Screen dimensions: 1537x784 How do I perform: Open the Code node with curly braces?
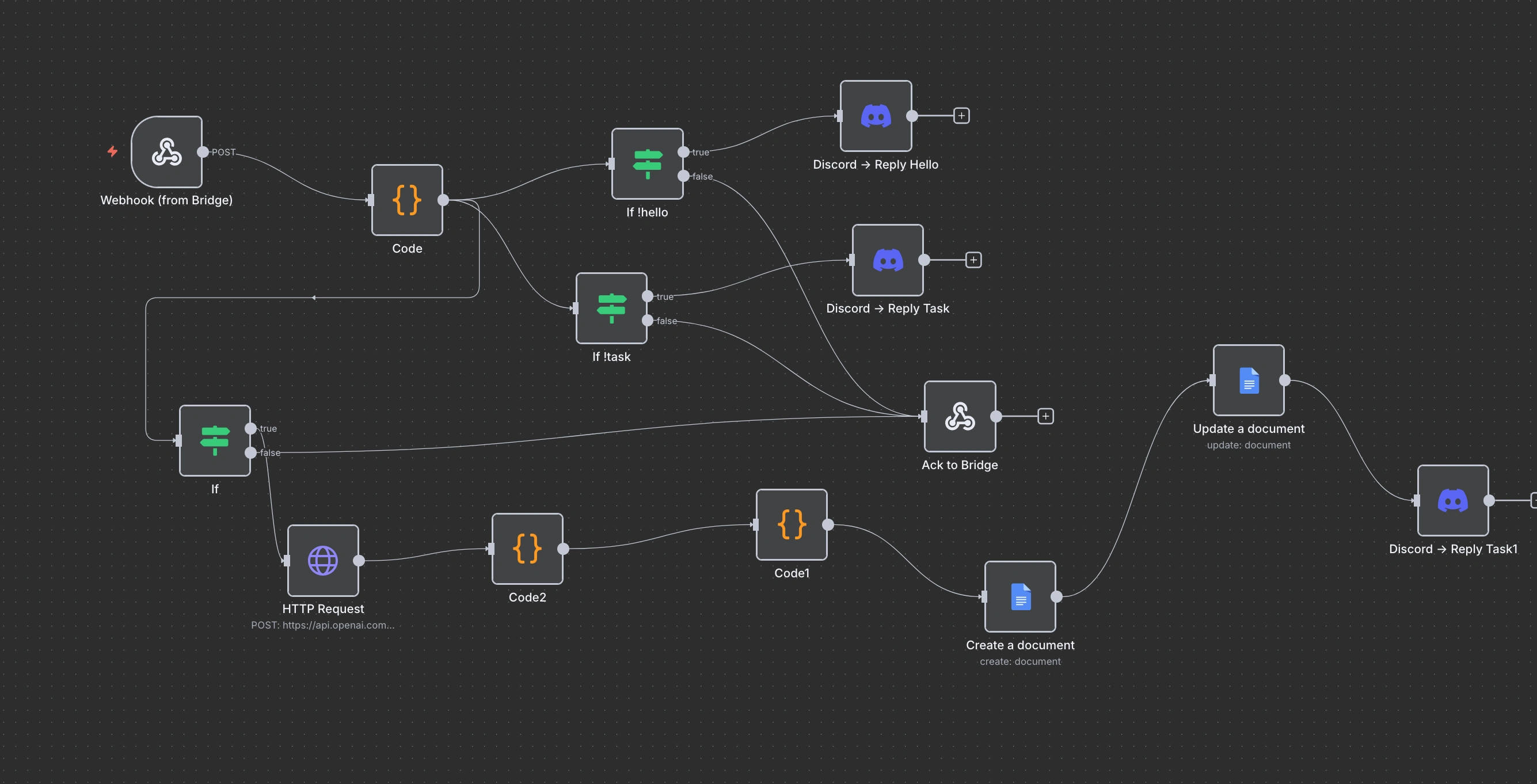(407, 200)
